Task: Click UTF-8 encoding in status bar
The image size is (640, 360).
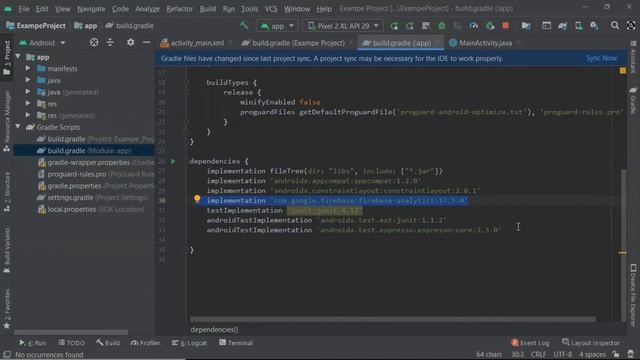Action: point(563,354)
